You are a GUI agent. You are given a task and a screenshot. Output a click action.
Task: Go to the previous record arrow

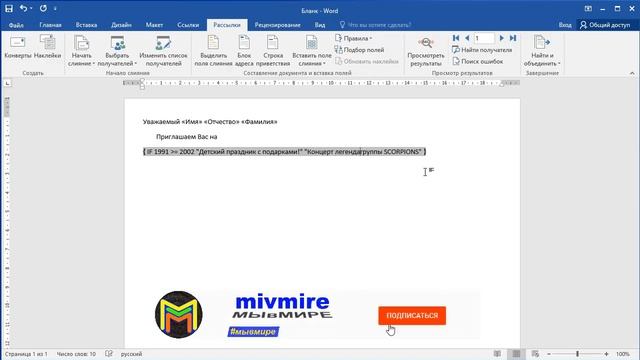click(467, 38)
